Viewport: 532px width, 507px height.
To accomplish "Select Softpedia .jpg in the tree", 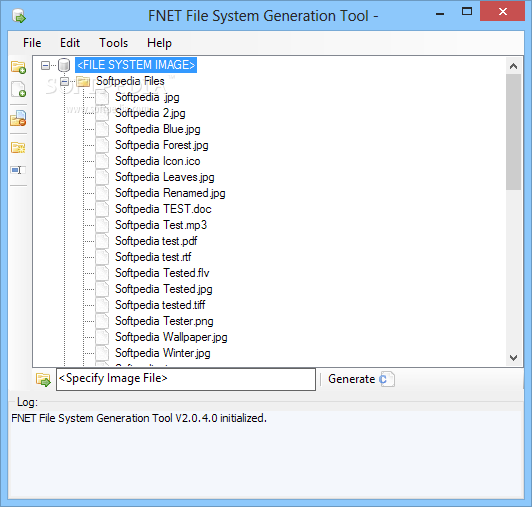I will tap(147, 97).
